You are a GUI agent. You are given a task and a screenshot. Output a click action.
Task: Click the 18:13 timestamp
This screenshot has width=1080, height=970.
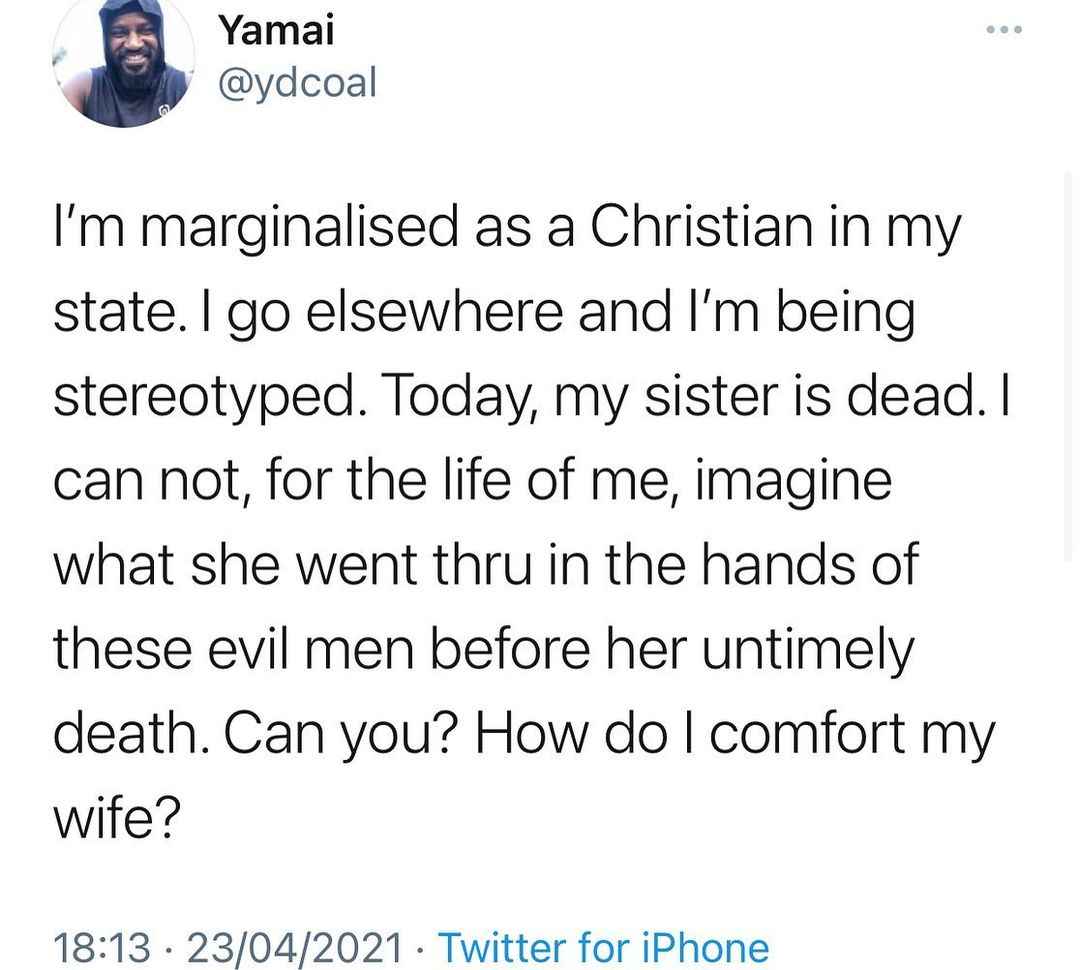tap(102, 947)
